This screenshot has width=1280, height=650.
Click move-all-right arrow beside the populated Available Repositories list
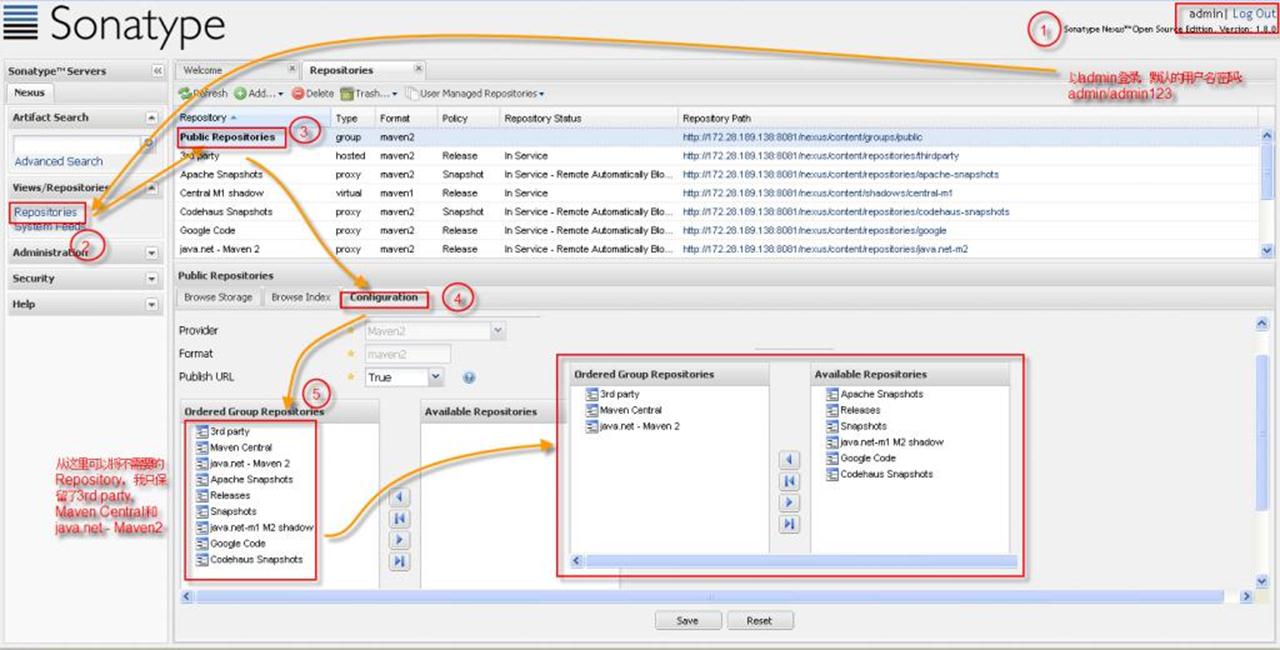(789, 524)
